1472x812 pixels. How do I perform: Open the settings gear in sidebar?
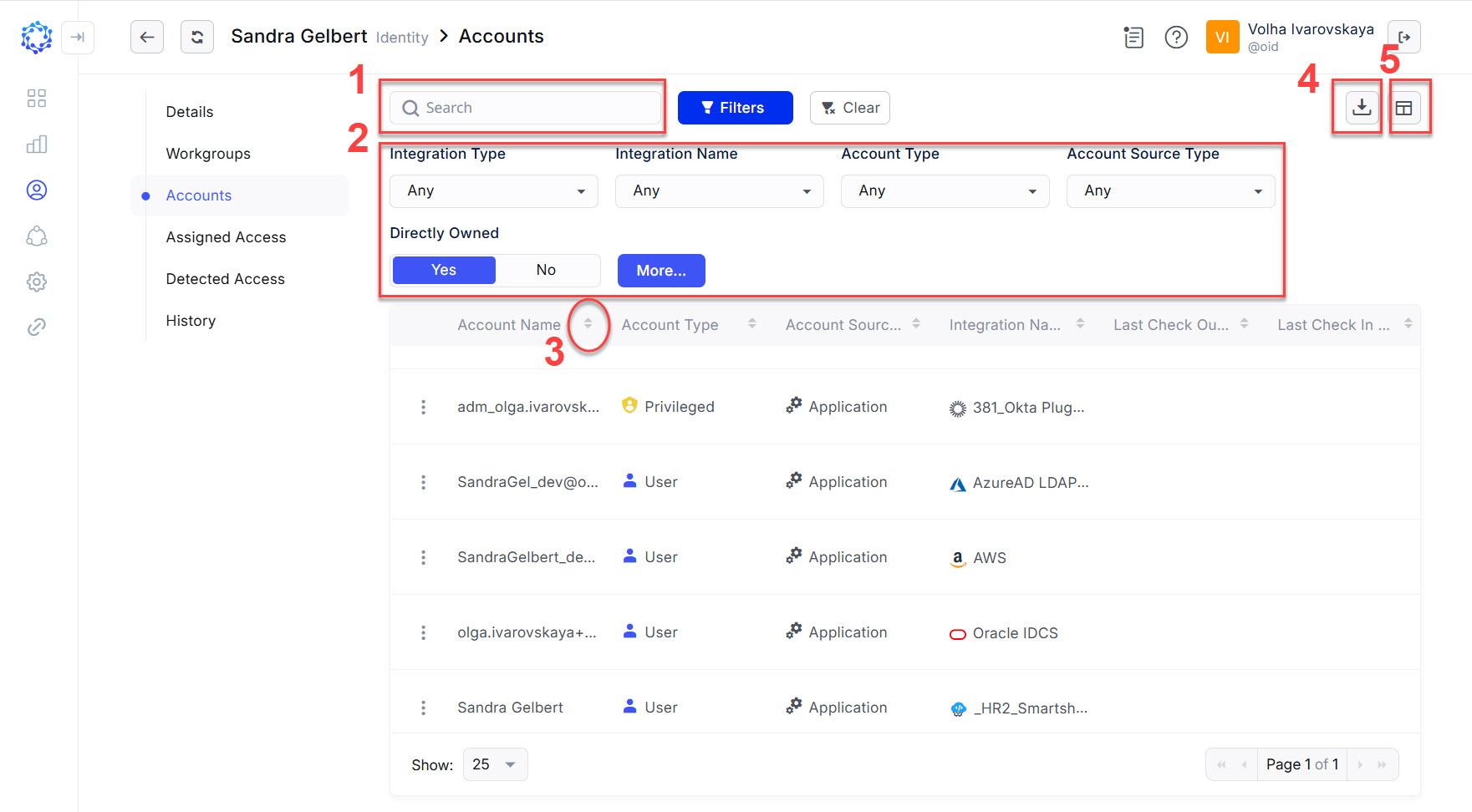(36, 282)
